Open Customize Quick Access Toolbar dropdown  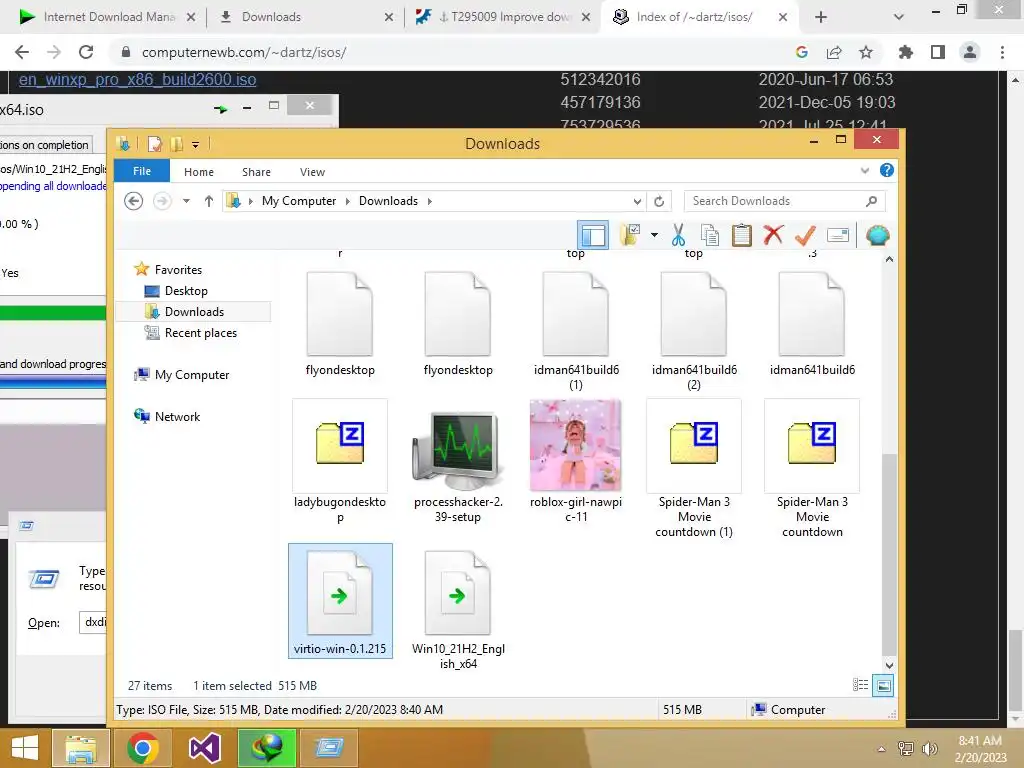(195, 144)
